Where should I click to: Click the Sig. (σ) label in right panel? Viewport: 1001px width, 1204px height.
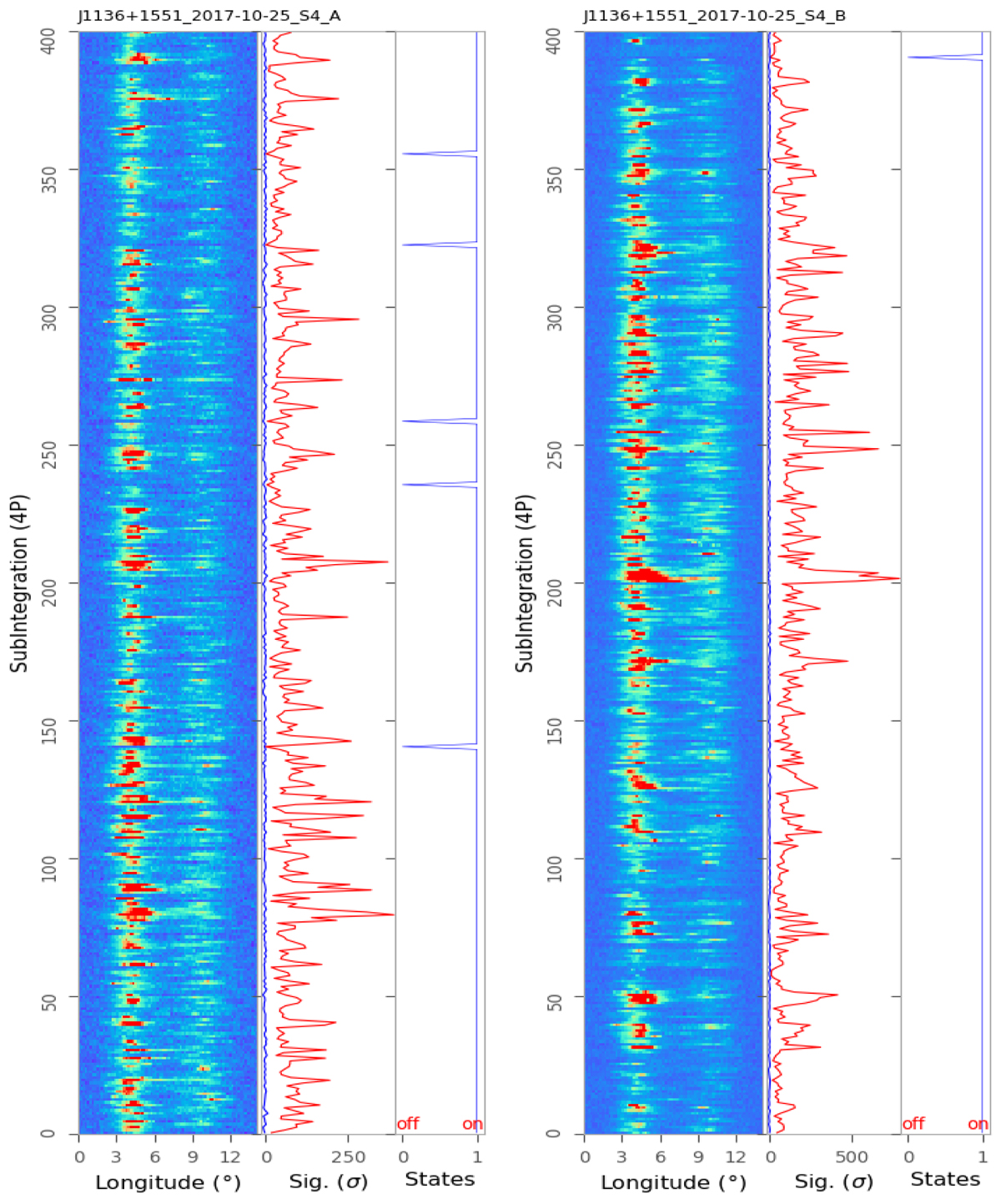tap(833, 1182)
